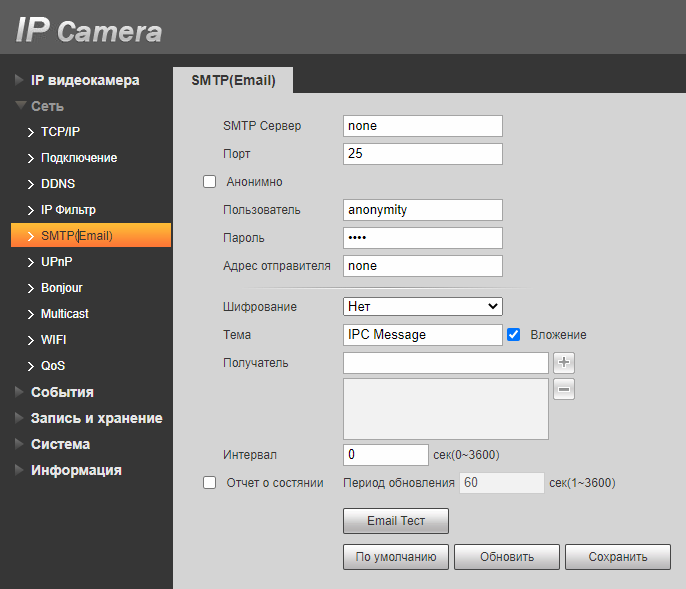
Task: Go to Multicast settings
Action: pos(65,314)
